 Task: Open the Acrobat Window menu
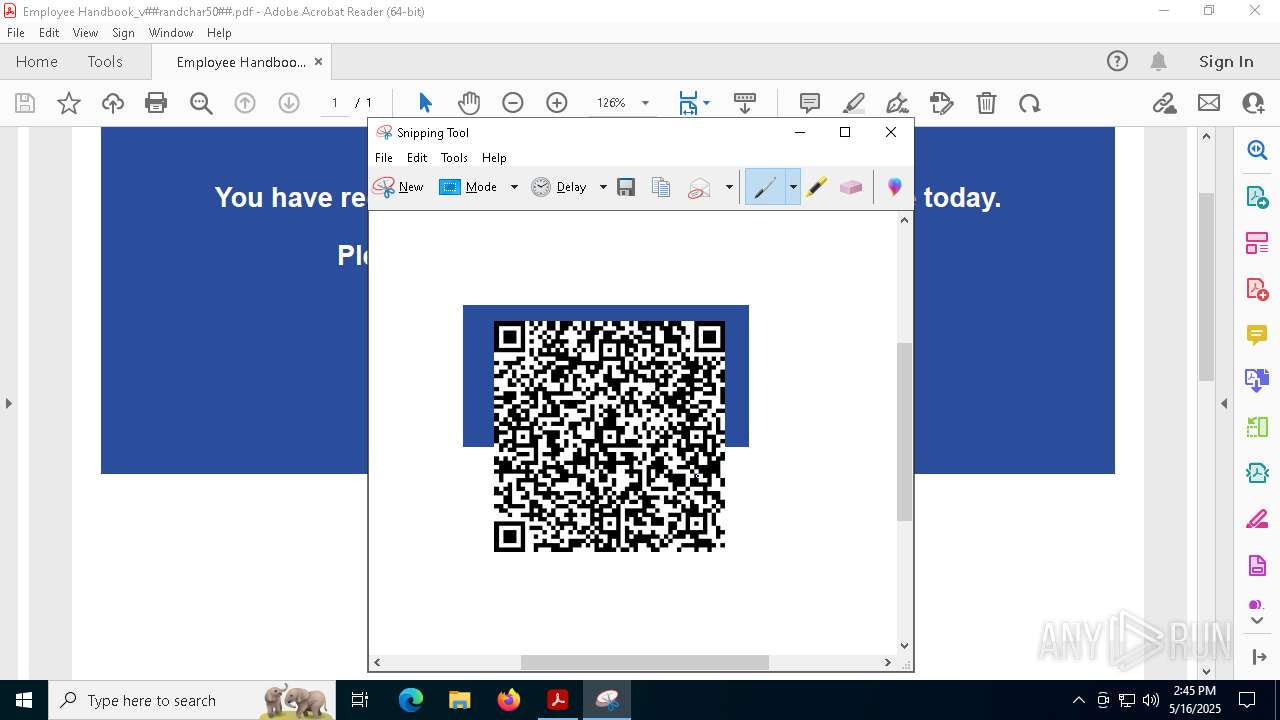[x=171, y=33]
